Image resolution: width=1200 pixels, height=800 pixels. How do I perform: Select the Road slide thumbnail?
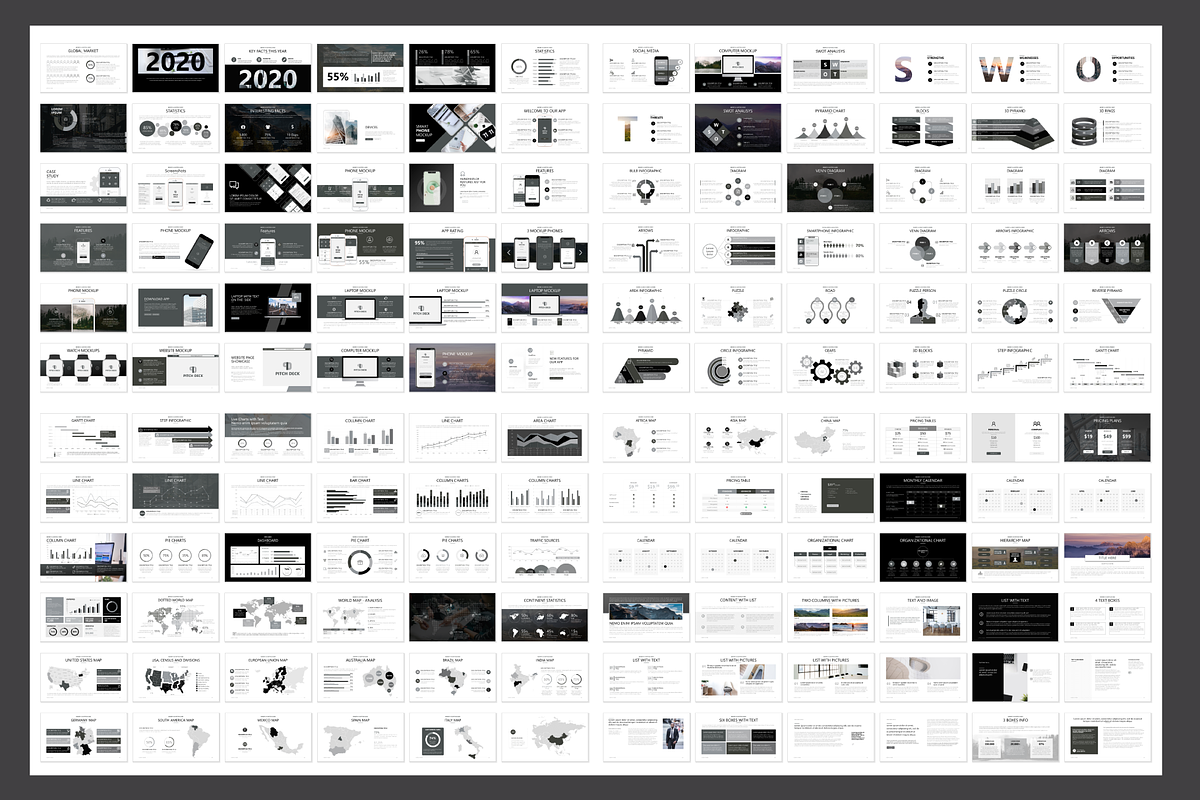coord(831,308)
